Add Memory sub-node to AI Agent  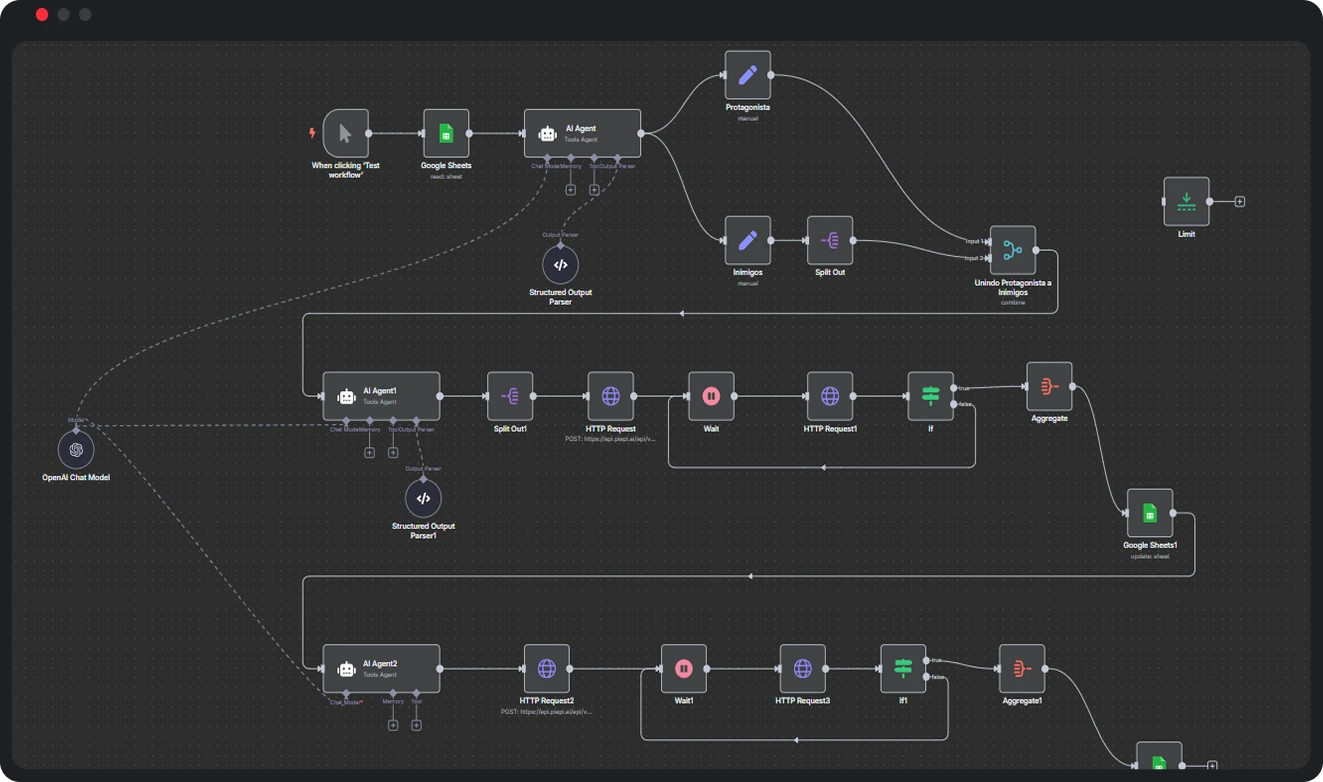[571, 190]
